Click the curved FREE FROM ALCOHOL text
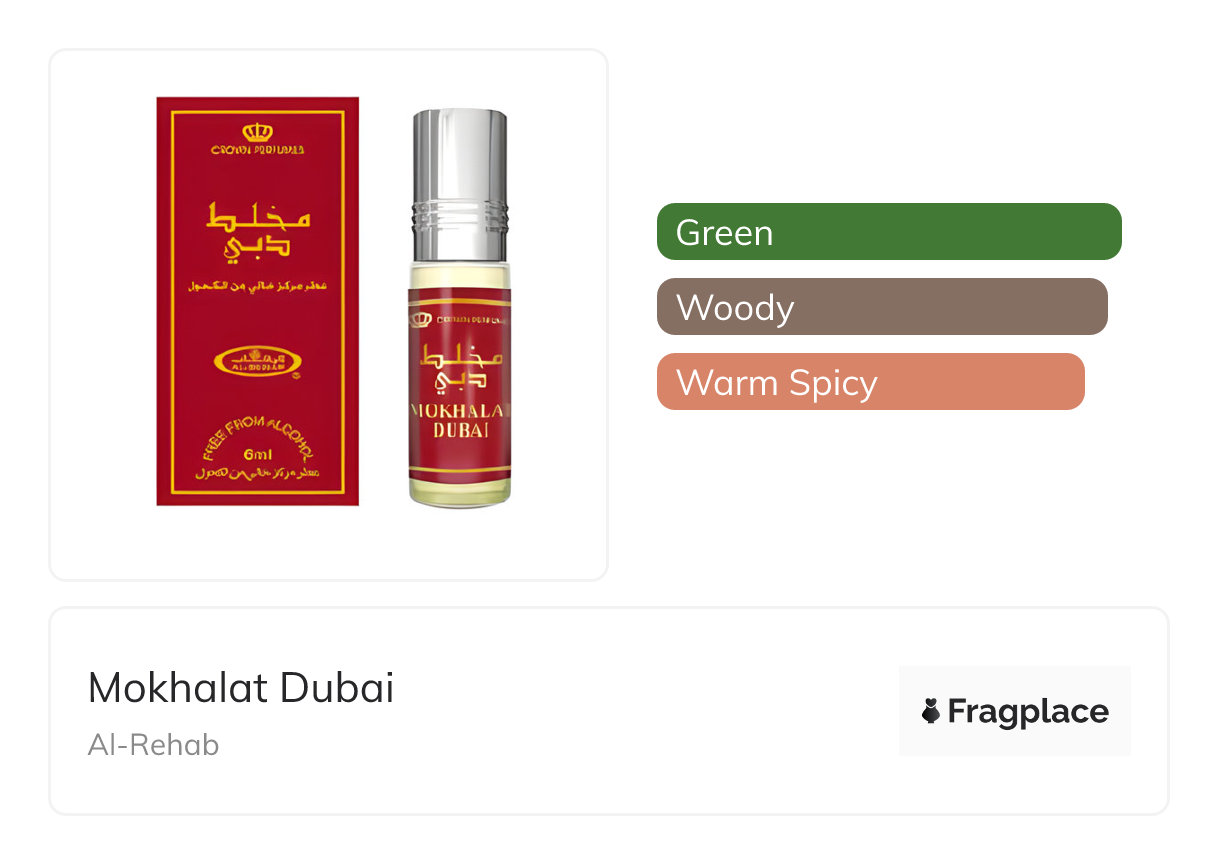The image size is (1218, 864). coord(258,430)
